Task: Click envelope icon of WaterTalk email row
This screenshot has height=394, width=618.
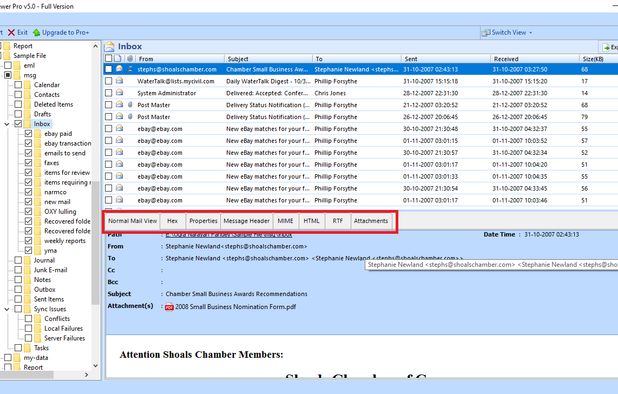Action: 119,81
